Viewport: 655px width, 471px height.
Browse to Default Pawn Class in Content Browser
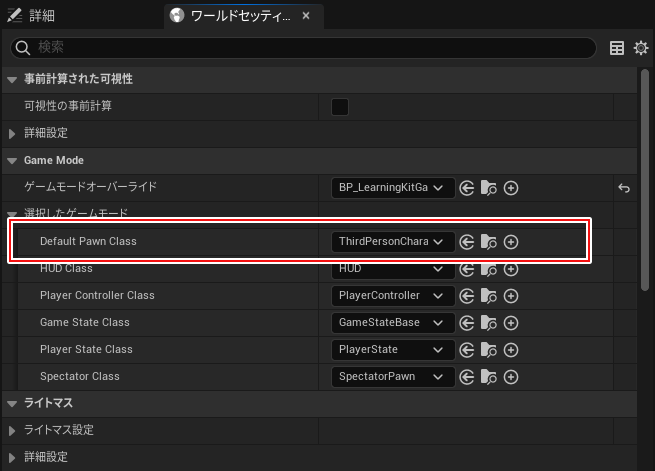click(489, 242)
